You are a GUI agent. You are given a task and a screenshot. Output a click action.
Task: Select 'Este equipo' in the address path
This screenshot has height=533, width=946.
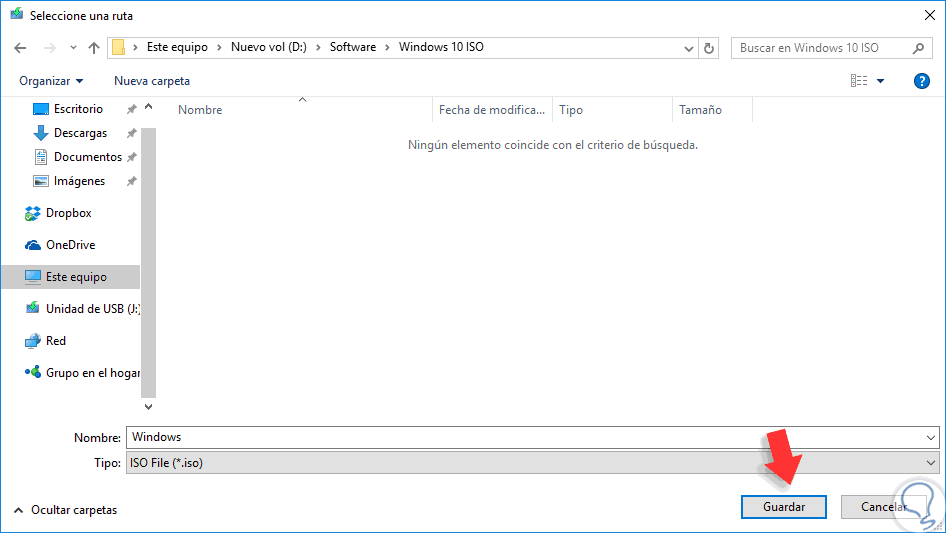(177, 47)
